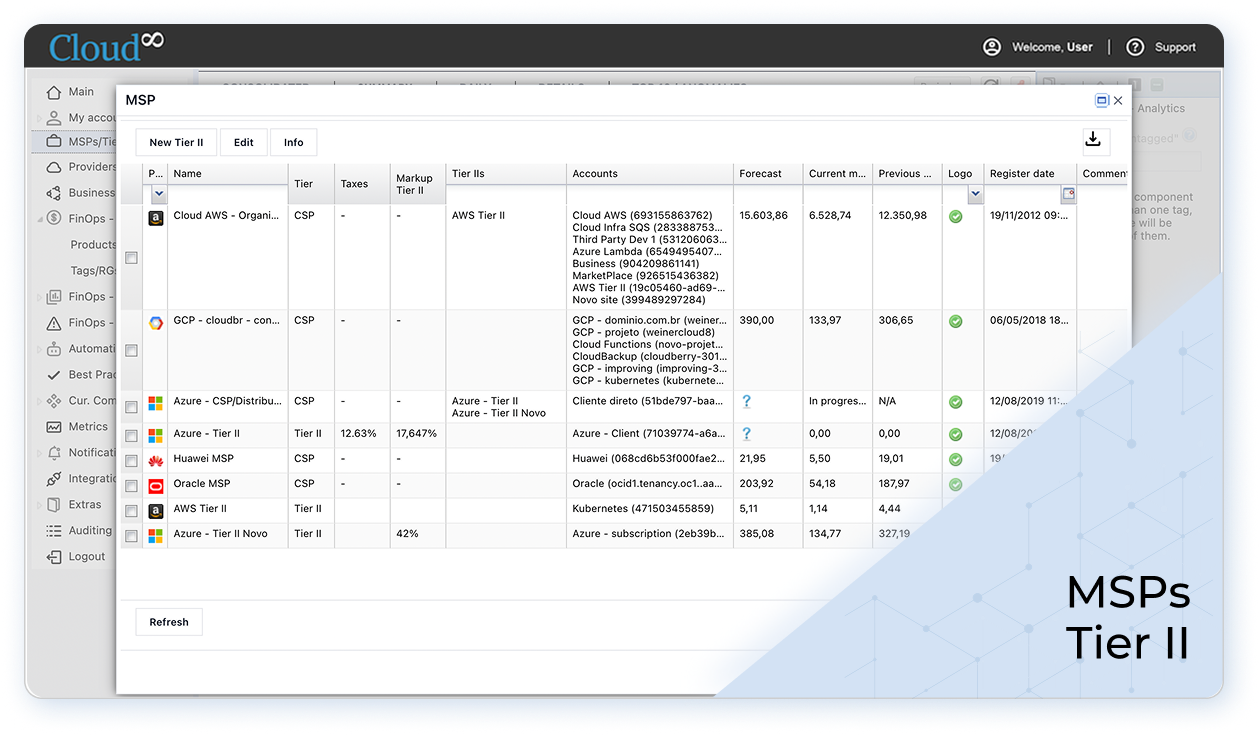This screenshot has height=735, width=1260.
Task: Click the Refresh button
Action: [x=169, y=622]
